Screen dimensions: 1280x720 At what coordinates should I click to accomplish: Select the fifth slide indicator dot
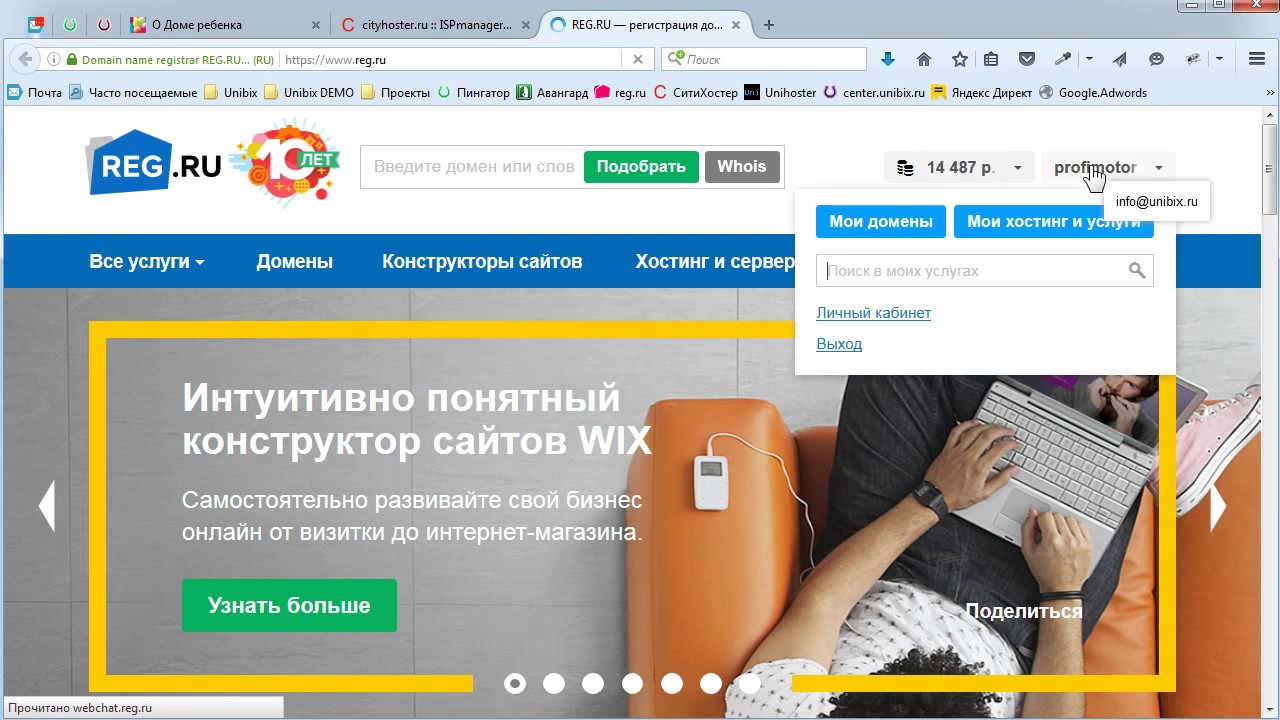click(672, 683)
